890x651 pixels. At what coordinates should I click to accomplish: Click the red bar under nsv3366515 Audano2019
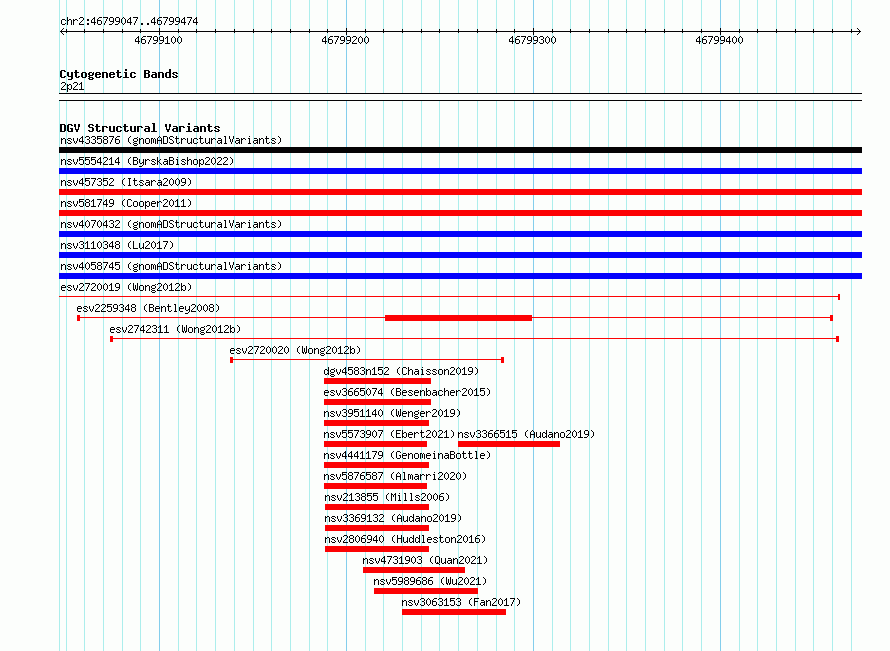(509, 444)
